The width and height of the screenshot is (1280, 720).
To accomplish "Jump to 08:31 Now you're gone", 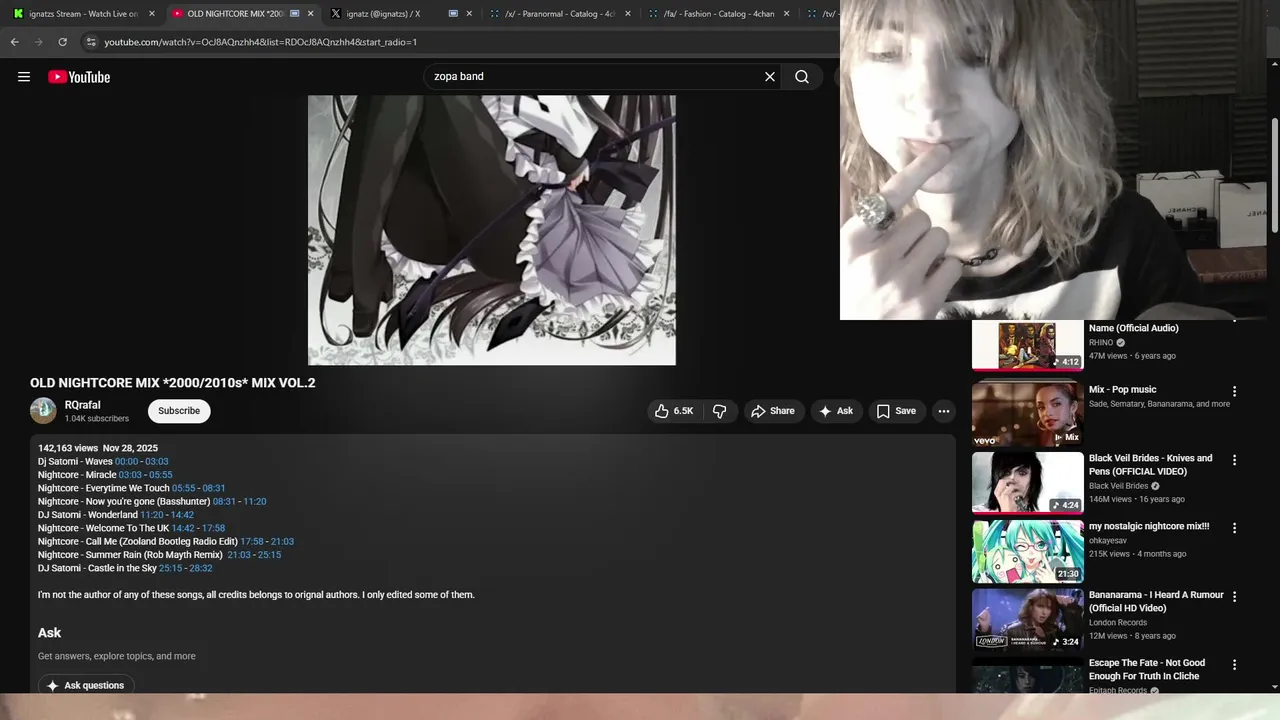I will (x=224, y=502).
